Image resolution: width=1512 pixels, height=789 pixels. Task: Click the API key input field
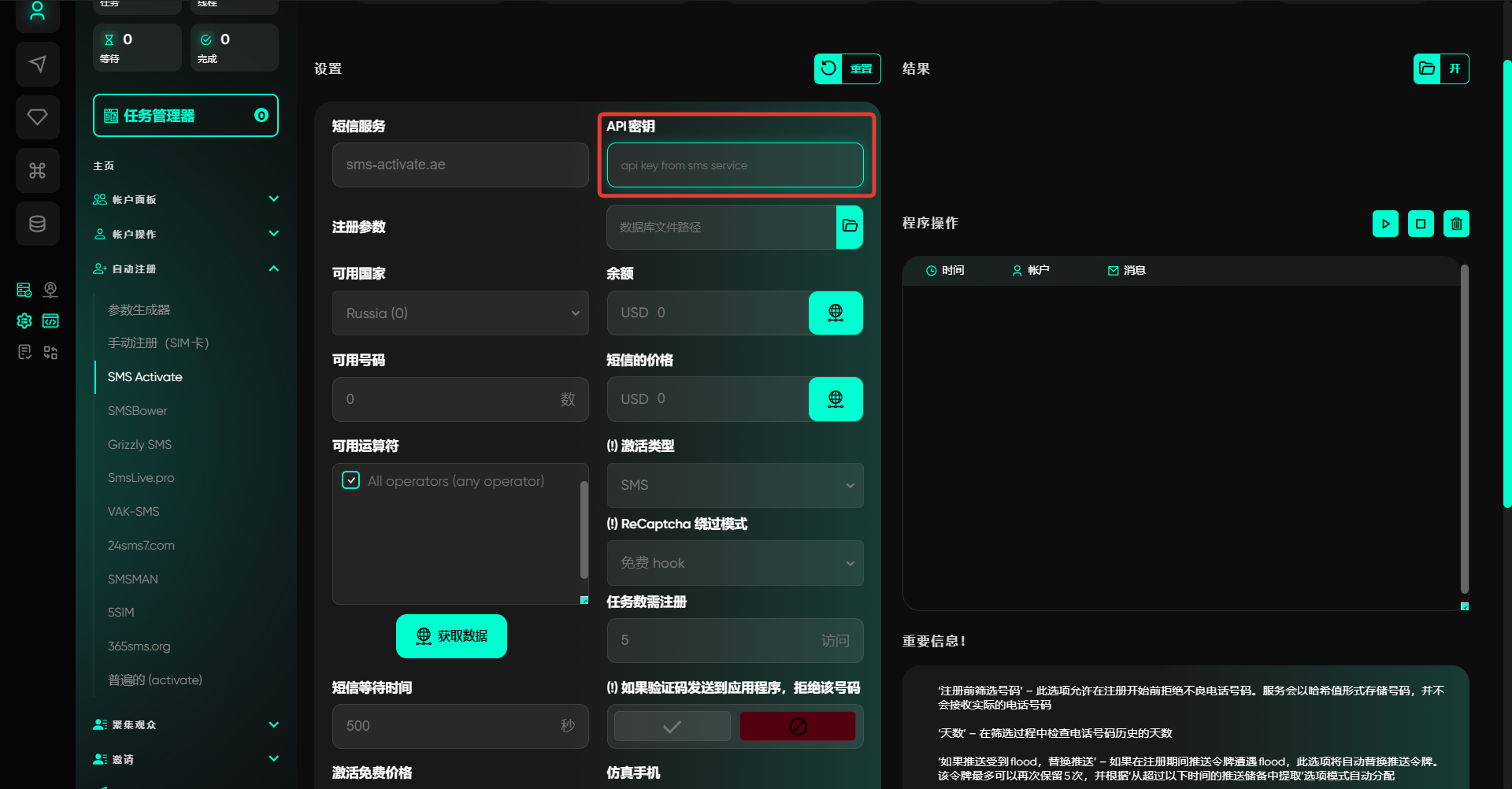(x=735, y=165)
